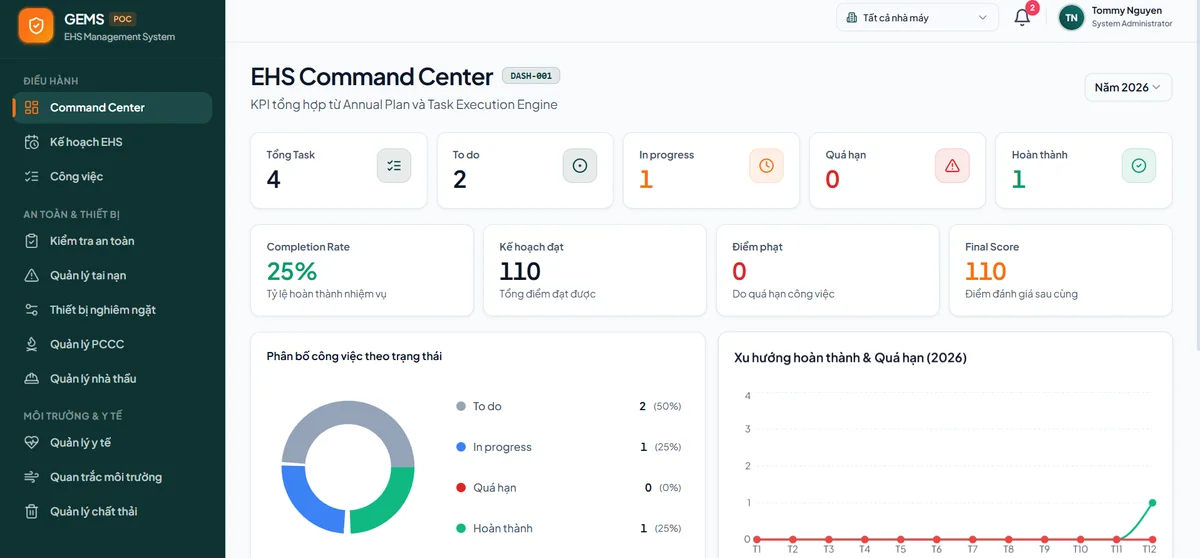Click the red Quá hạn legend dot
This screenshot has height=558, width=1200.
(x=461, y=488)
